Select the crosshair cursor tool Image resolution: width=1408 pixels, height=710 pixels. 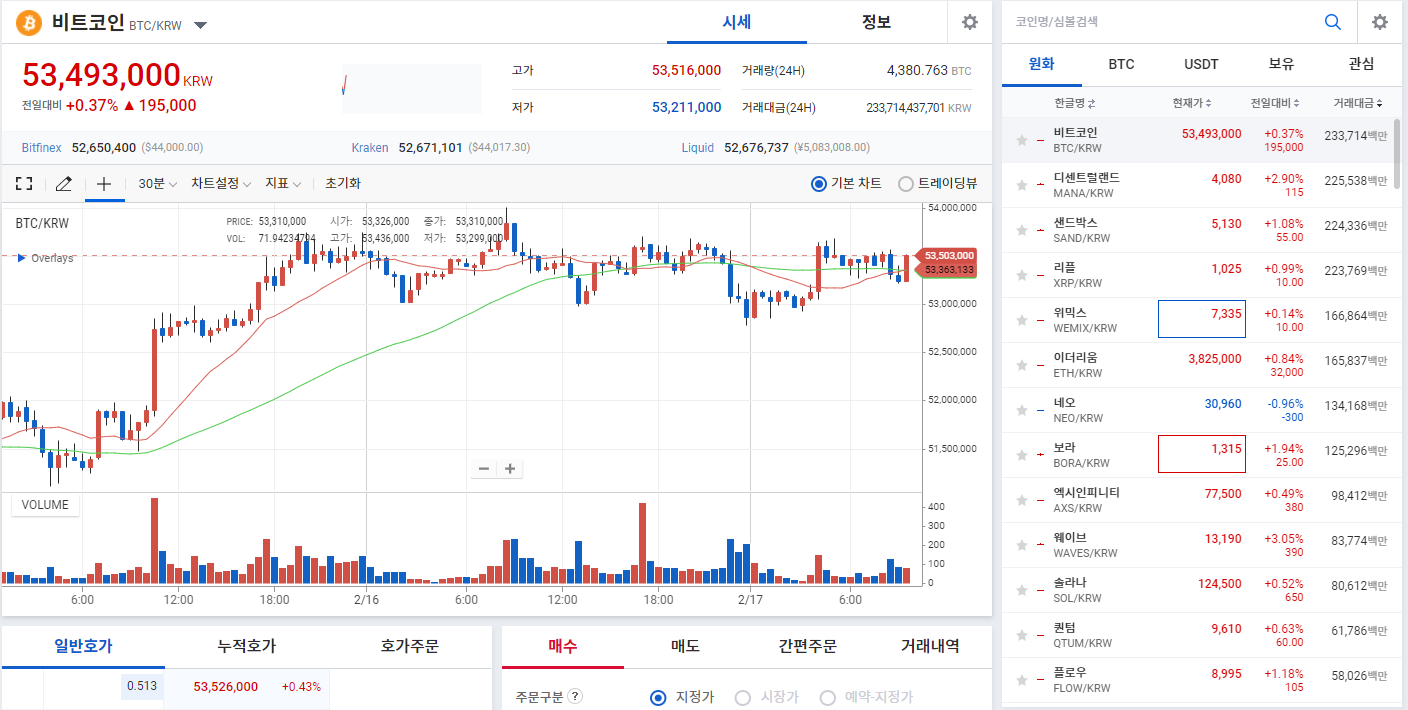(104, 184)
